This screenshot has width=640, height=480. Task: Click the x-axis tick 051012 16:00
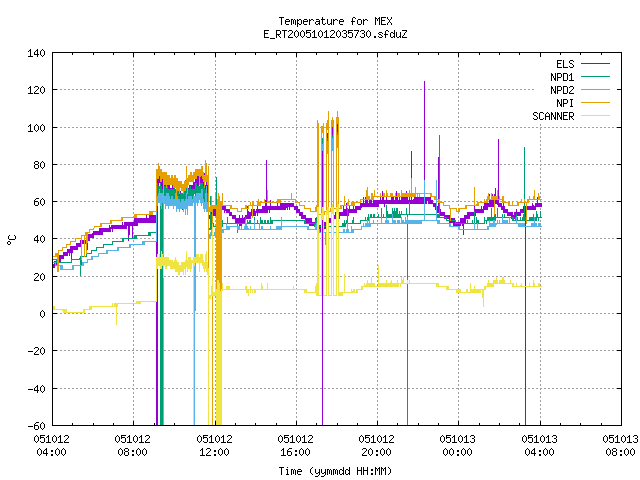pyautogui.click(x=296, y=446)
